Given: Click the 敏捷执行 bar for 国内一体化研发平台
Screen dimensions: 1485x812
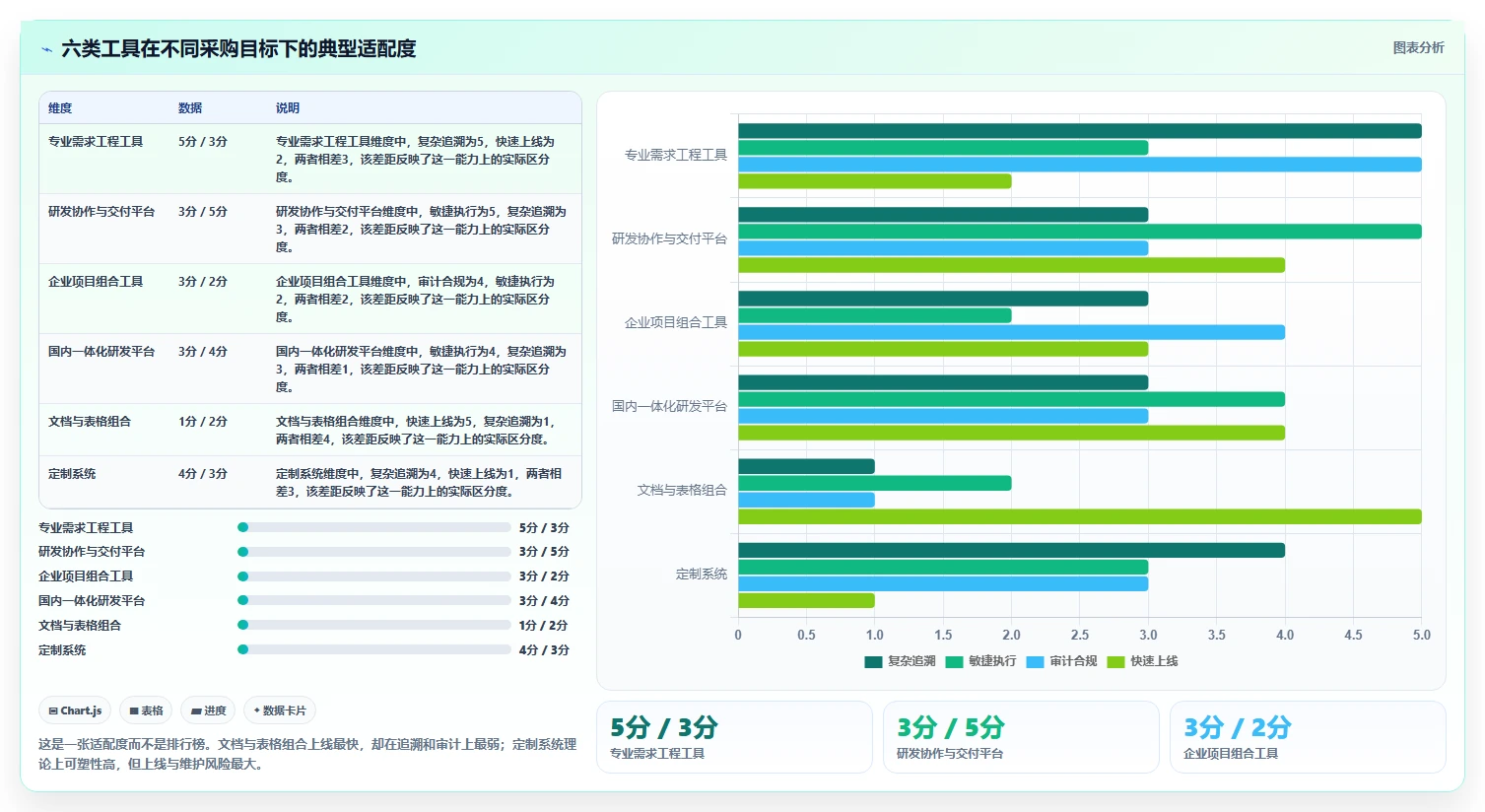Looking at the screenshot, I should 1011,399.
